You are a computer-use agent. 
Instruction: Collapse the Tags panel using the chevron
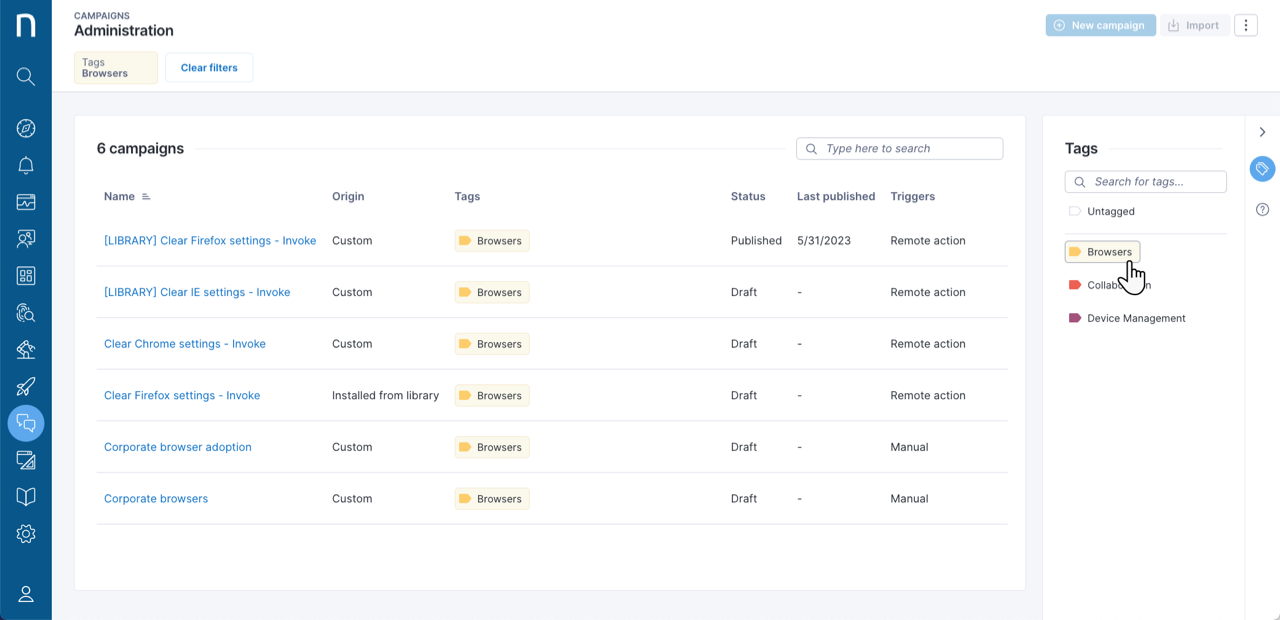1262,131
